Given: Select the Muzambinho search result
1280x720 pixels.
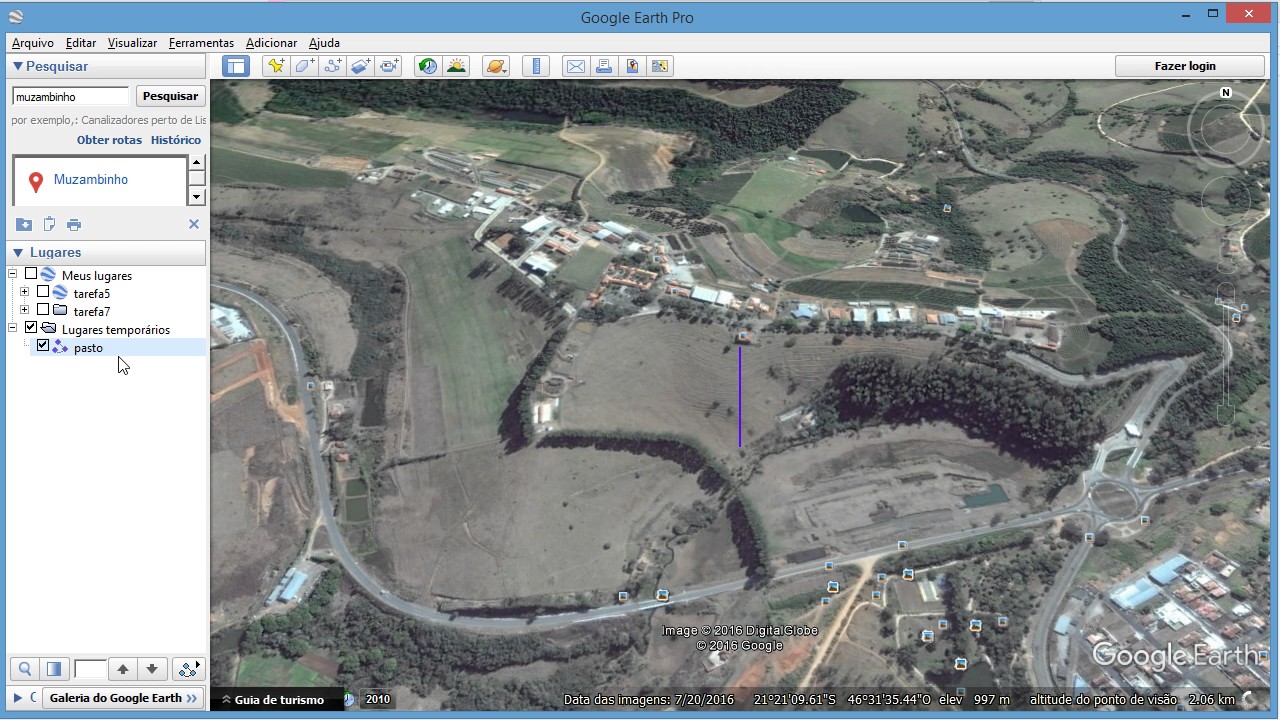Looking at the screenshot, I should [91, 180].
